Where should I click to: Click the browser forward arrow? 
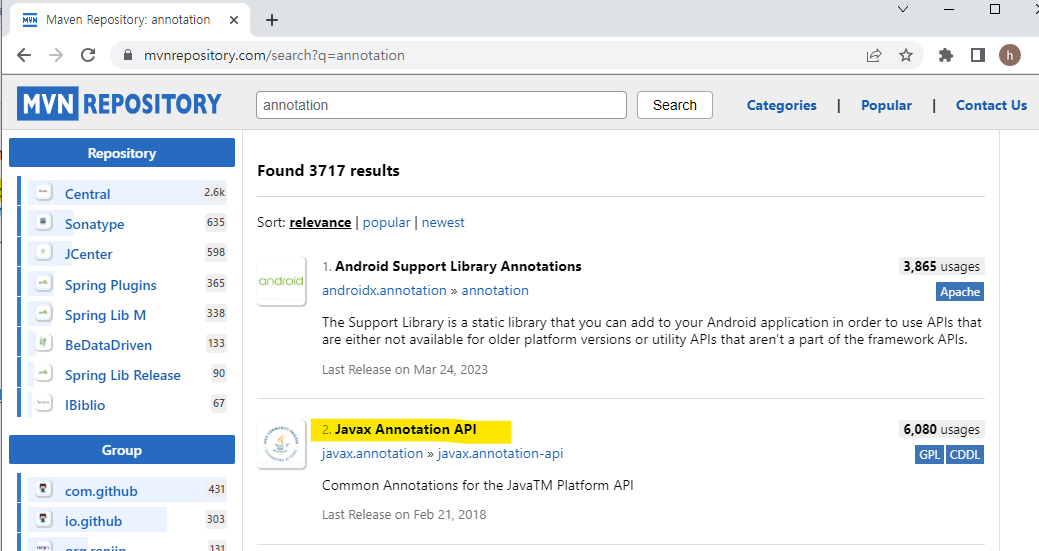click(56, 55)
